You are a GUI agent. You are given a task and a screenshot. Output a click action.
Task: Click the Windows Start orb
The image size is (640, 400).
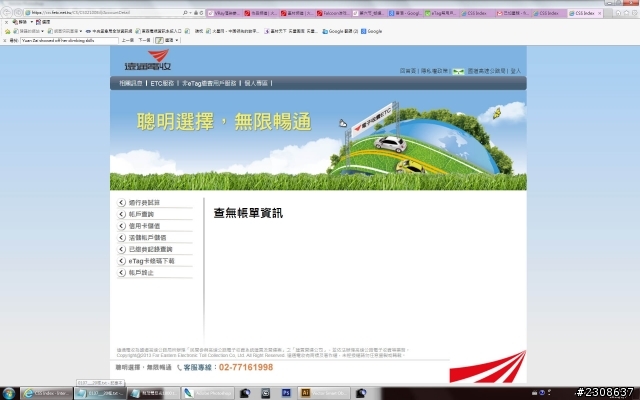click(x=9, y=393)
